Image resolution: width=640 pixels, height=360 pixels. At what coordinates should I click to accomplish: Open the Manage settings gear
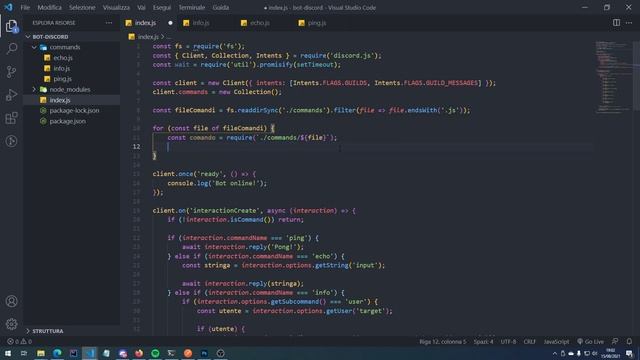(x=11, y=324)
